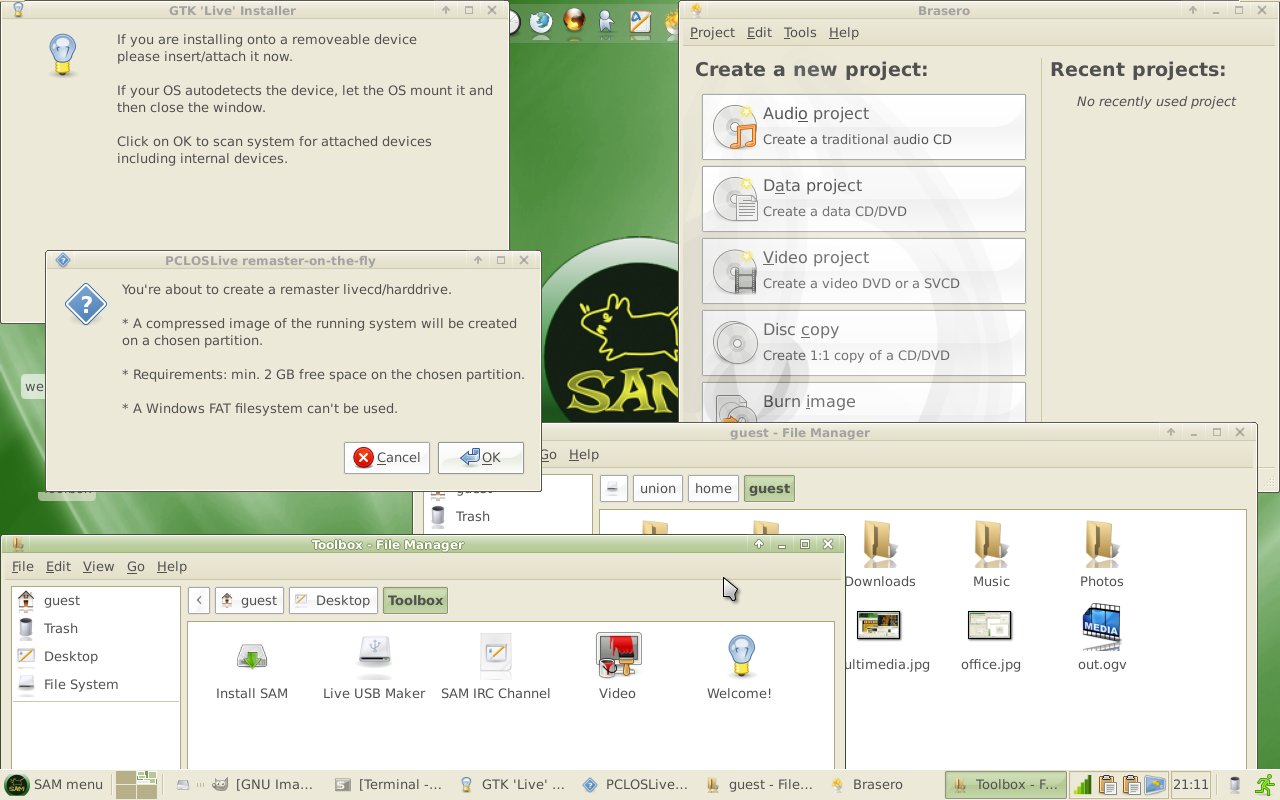Viewport: 1280px width, 800px height.
Task: Open the View menu in Toolbox window
Action: tap(98, 566)
